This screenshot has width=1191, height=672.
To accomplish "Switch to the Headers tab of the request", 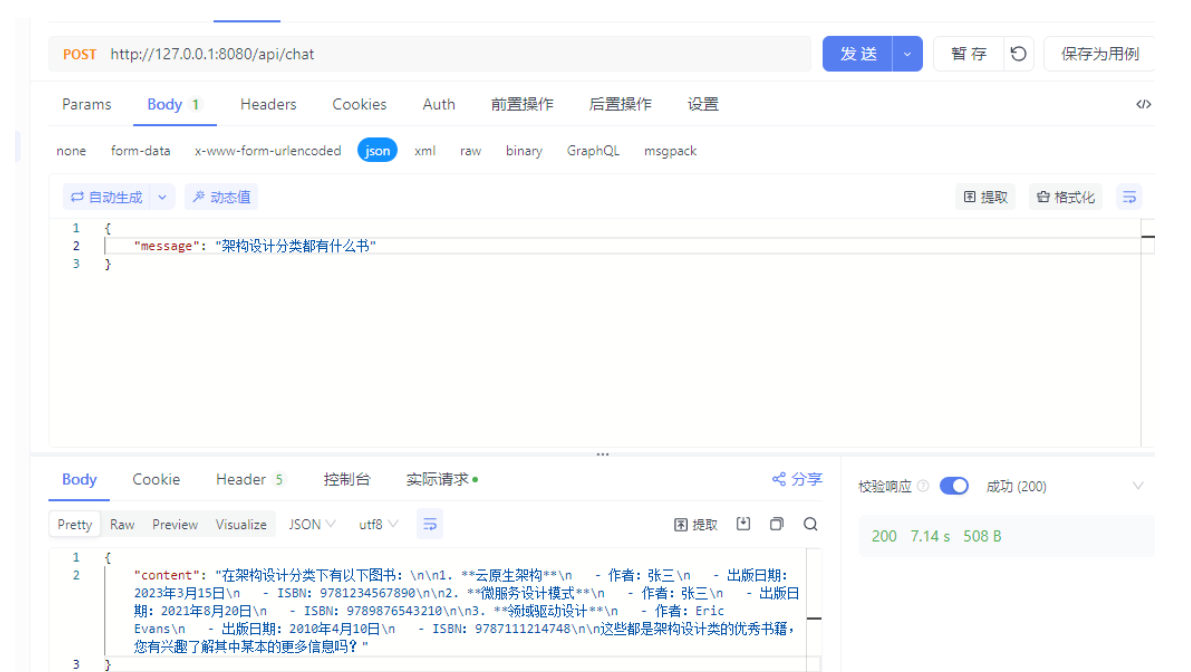I will 267,104.
